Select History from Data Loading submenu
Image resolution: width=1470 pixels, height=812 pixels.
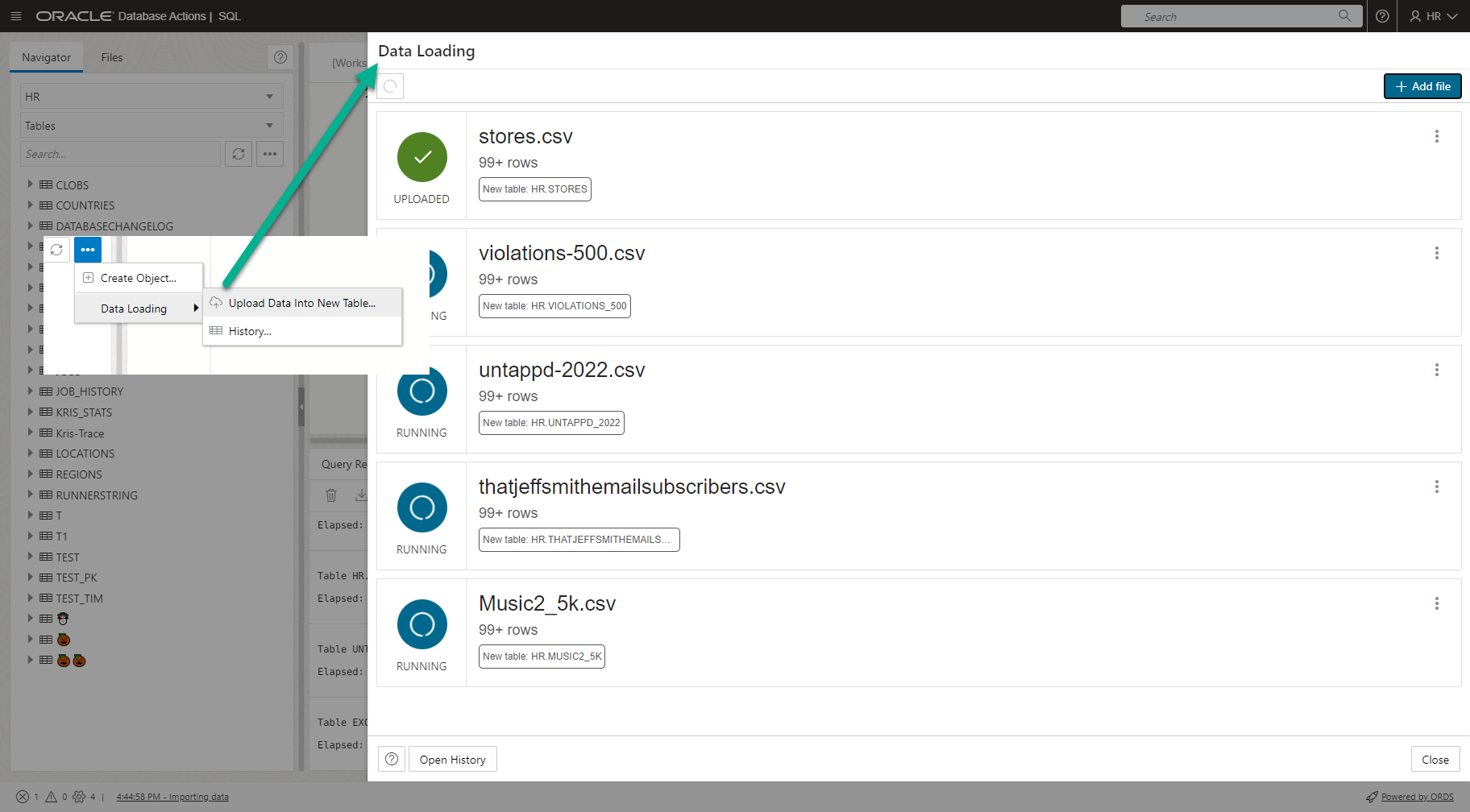point(302,331)
